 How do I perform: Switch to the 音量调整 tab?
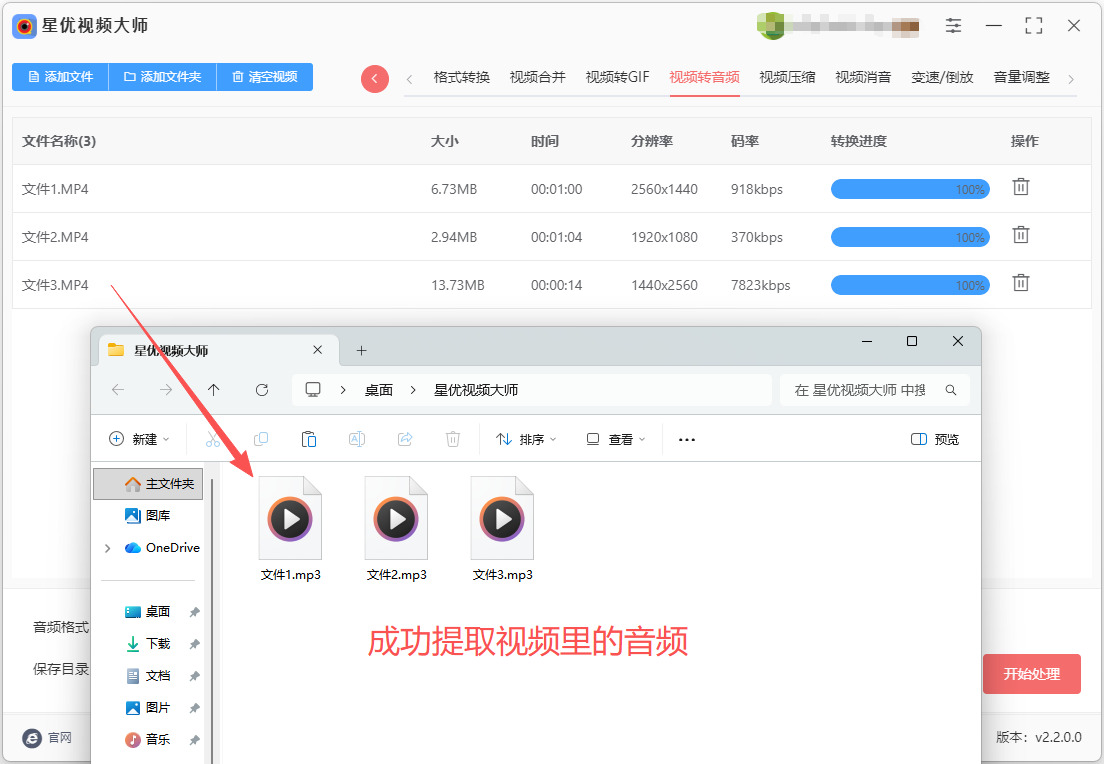click(1022, 77)
